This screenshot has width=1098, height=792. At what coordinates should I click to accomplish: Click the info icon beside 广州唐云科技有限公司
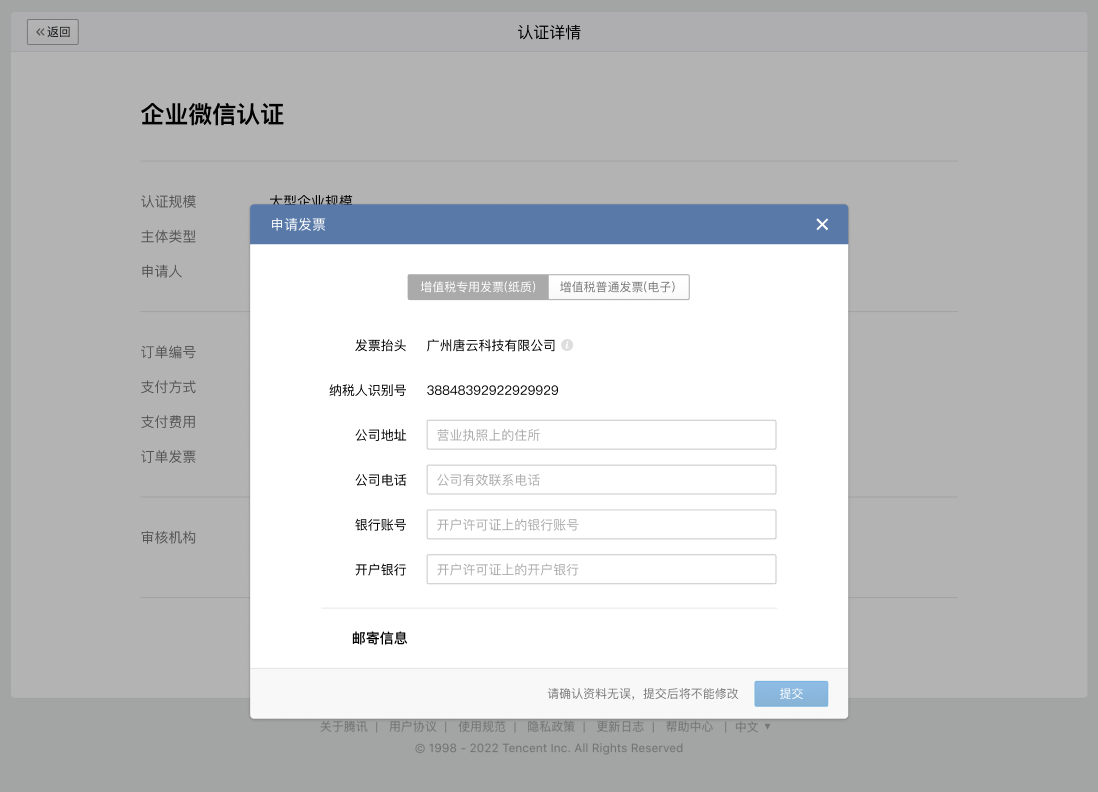(567, 345)
